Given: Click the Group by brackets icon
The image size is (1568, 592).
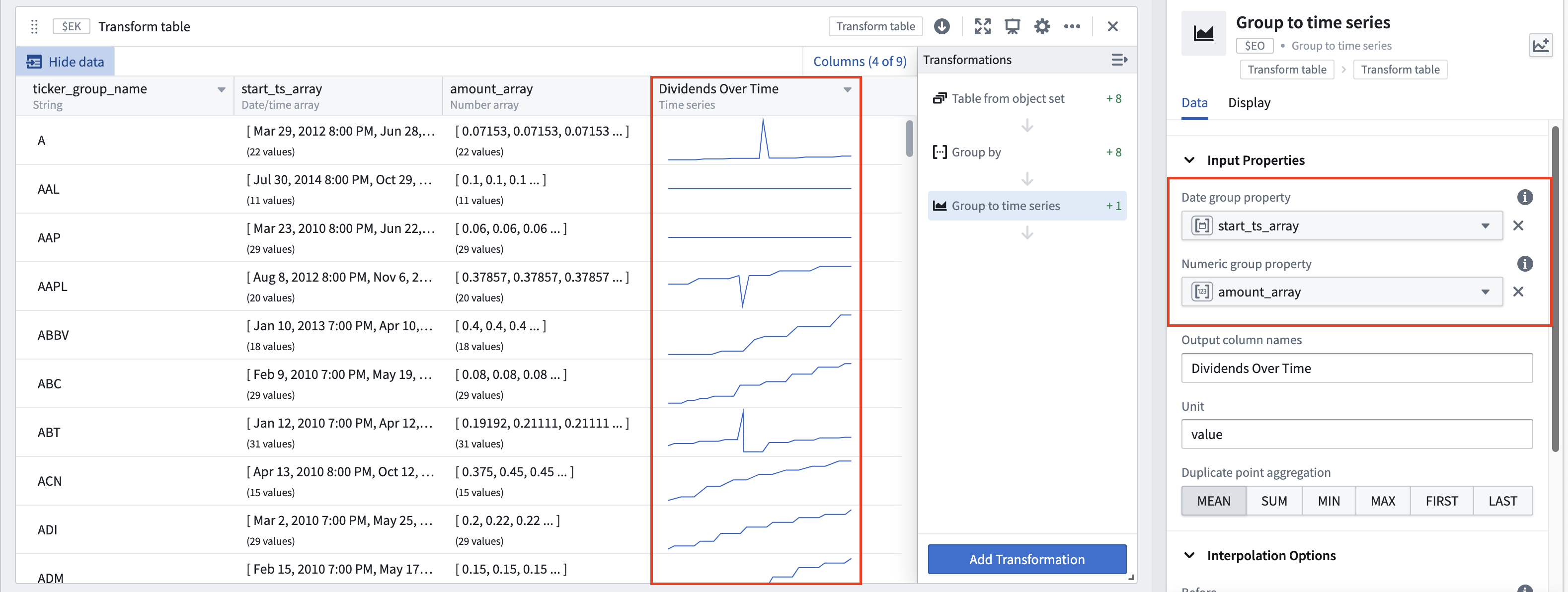Looking at the screenshot, I should (939, 151).
